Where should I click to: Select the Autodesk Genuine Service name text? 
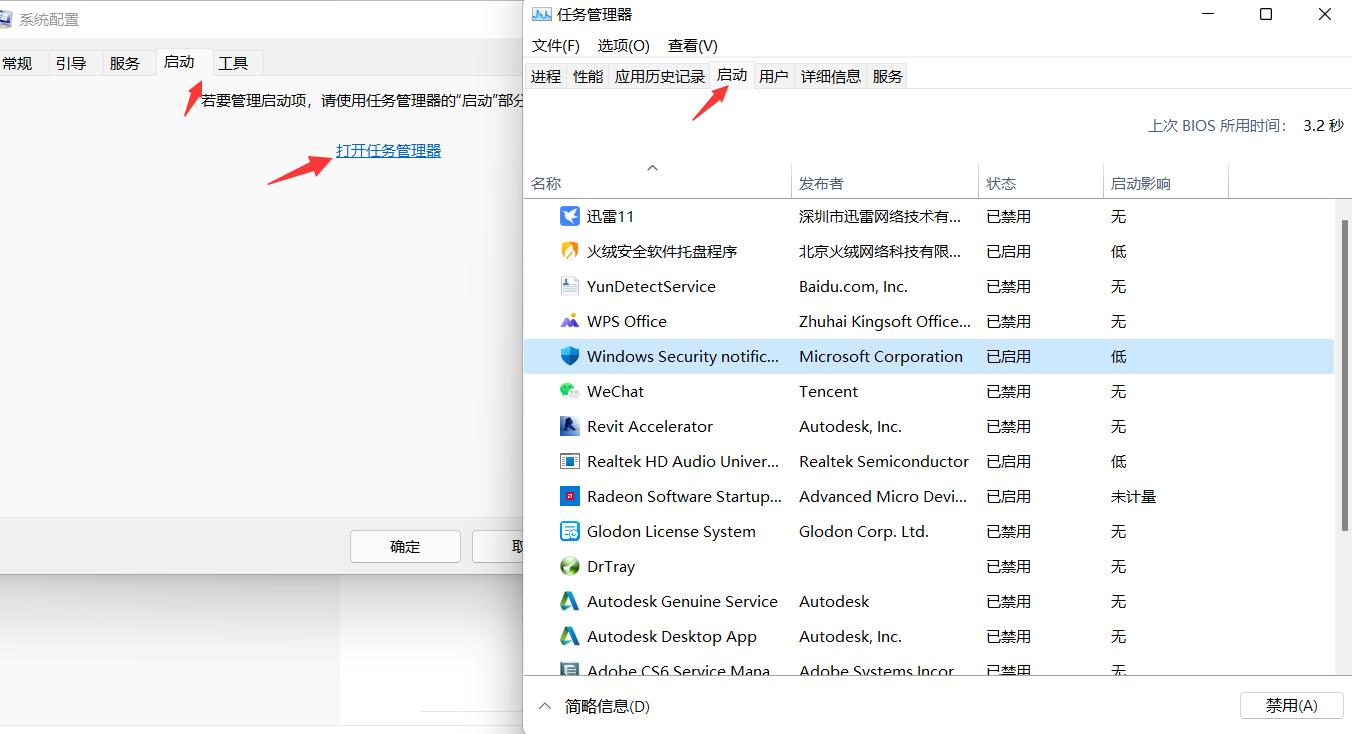pyautogui.click(x=682, y=601)
